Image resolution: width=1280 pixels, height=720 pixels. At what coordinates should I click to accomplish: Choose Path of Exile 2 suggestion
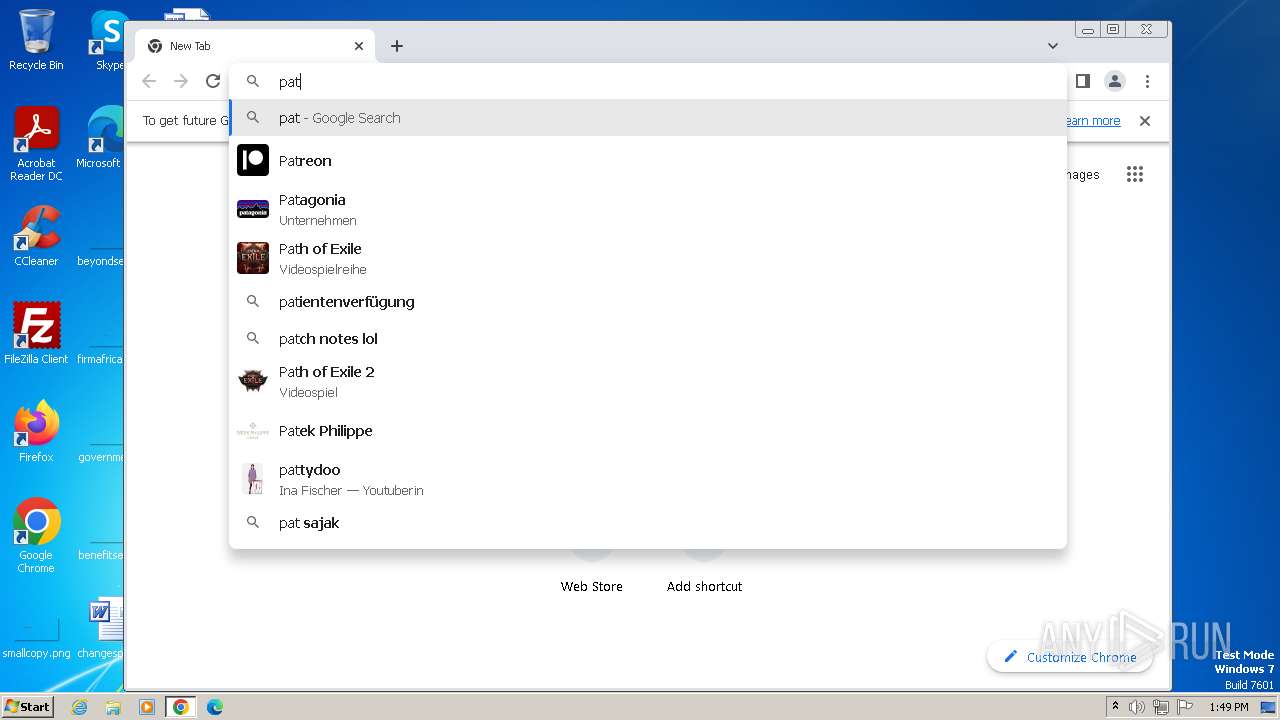pos(648,381)
